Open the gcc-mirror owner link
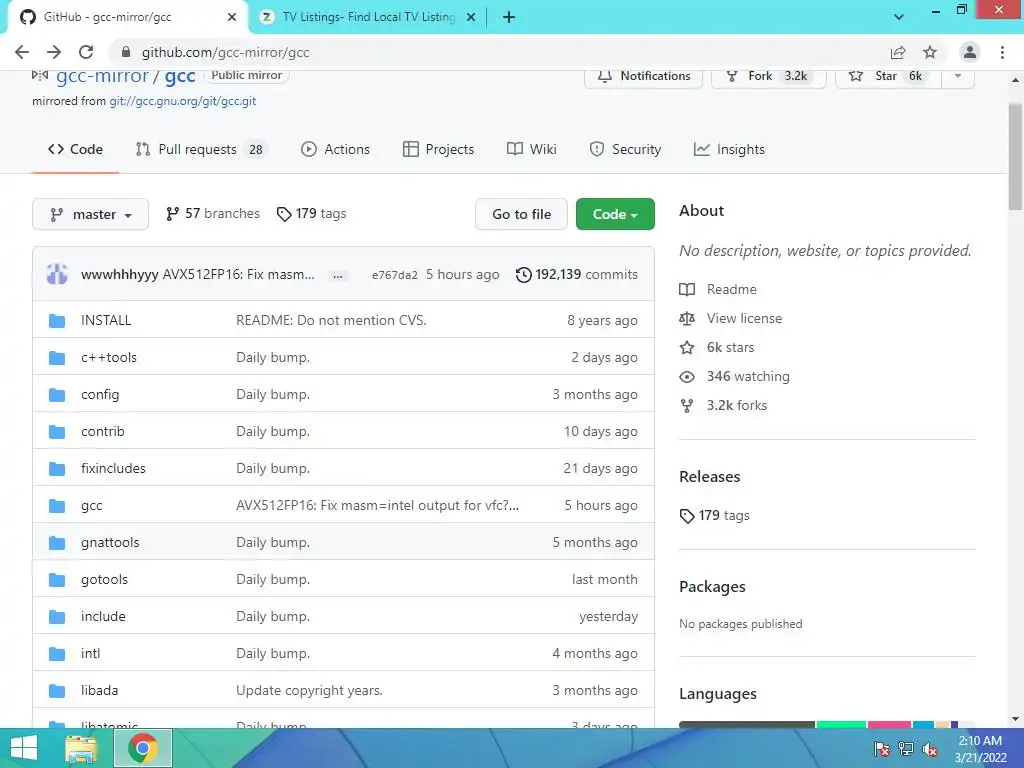This screenshot has width=1024, height=768. pos(103,76)
